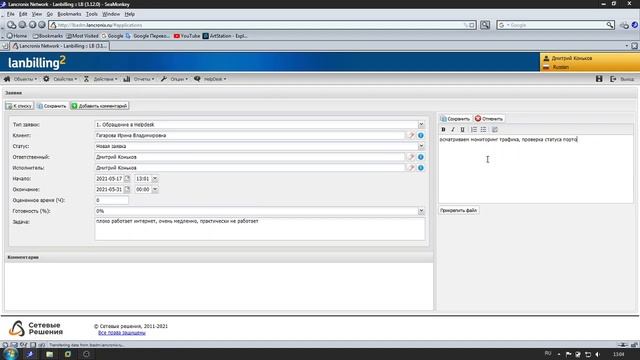Open the File menu

tap(11, 14)
